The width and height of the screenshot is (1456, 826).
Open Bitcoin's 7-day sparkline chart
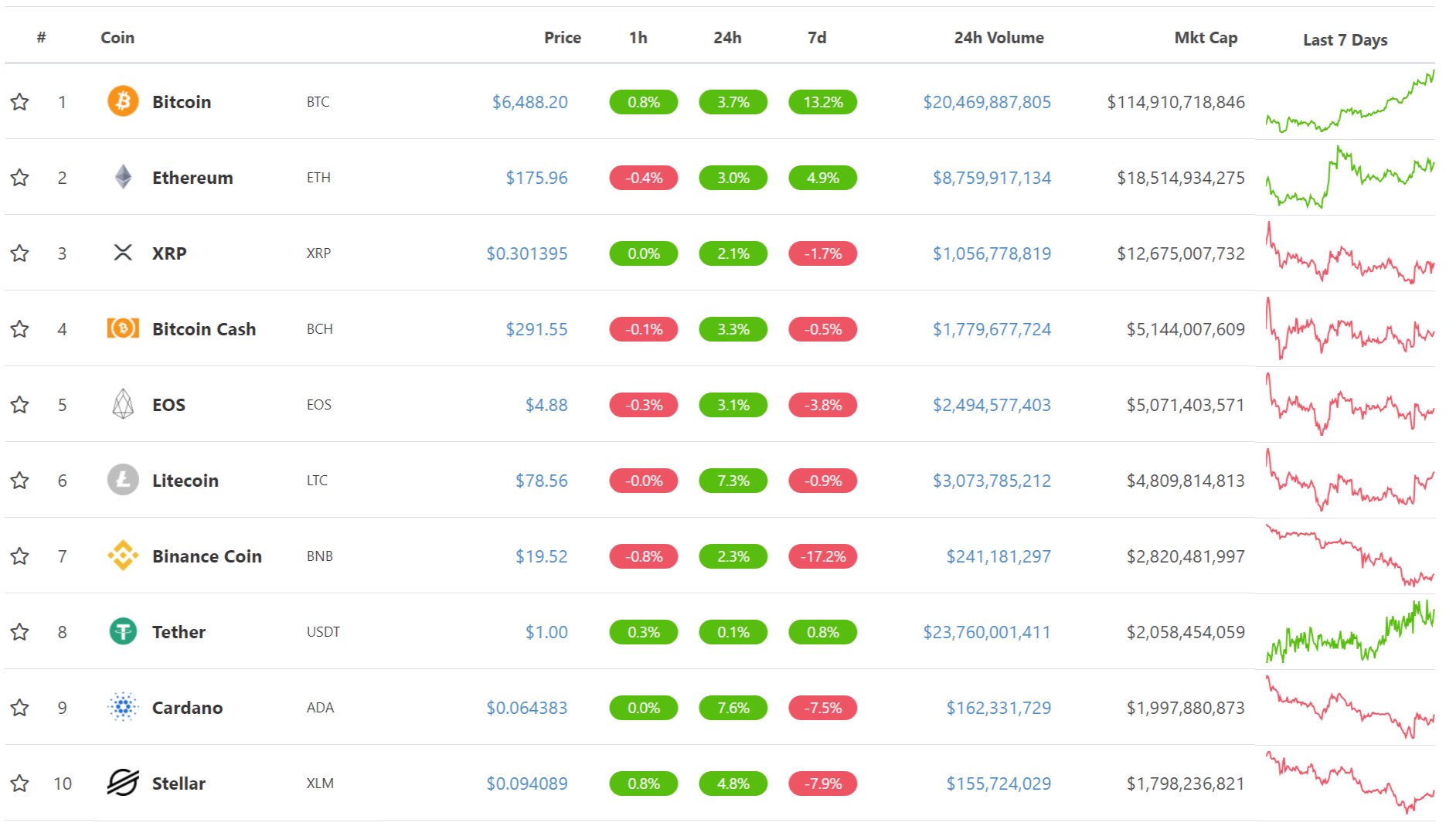click(x=1350, y=101)
